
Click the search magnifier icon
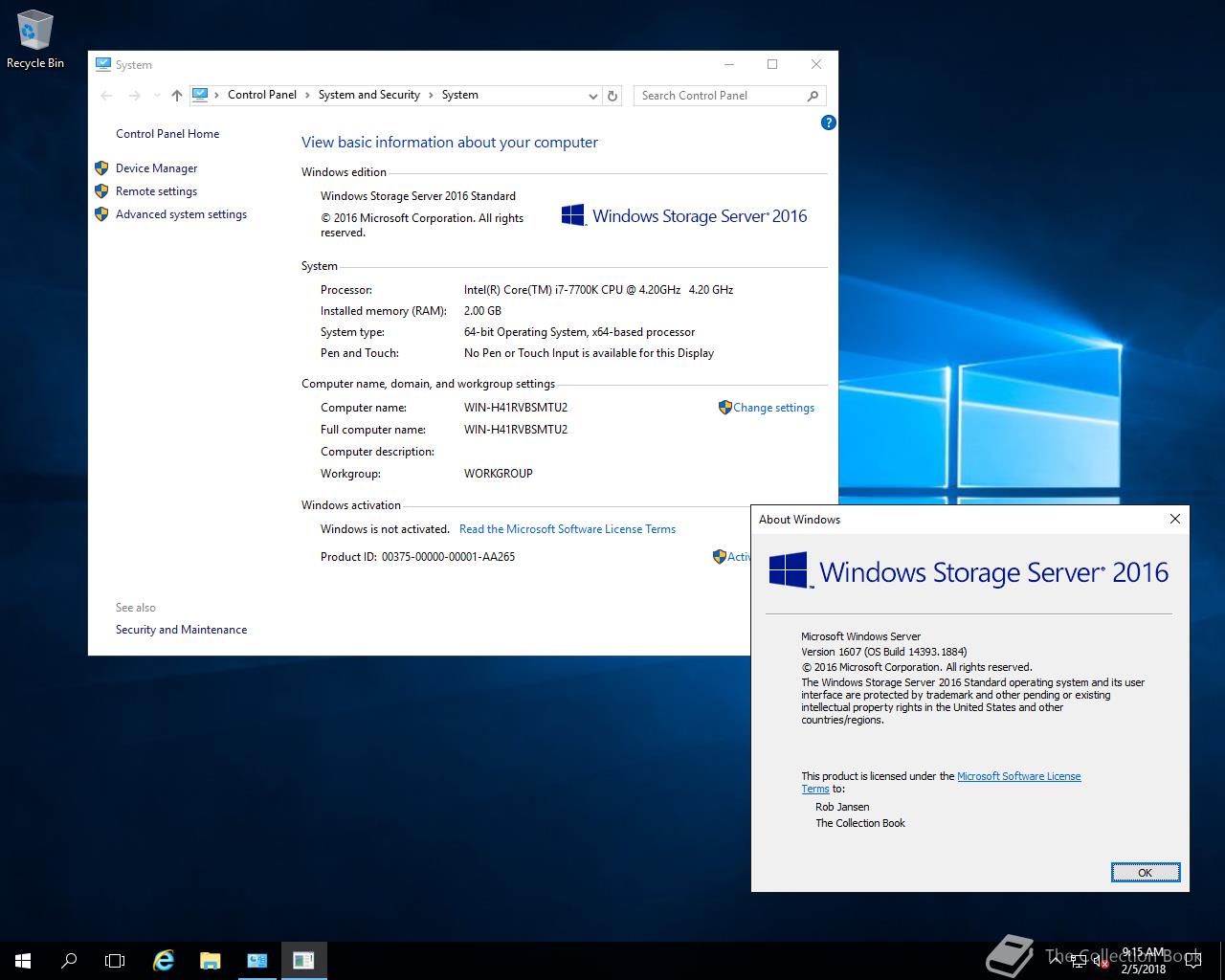pos(813,96)
